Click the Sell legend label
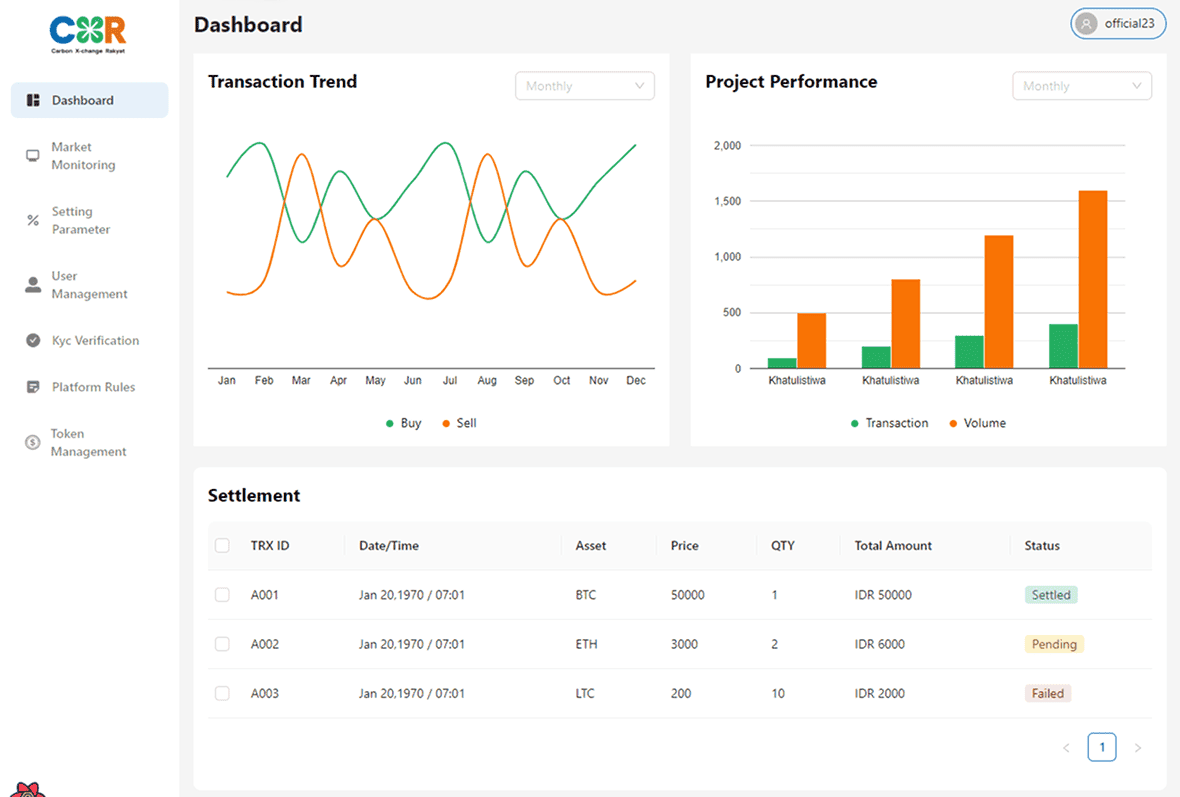Viewport: 1180px width, 797px height. pyautogui.click(x=467, y=424)
